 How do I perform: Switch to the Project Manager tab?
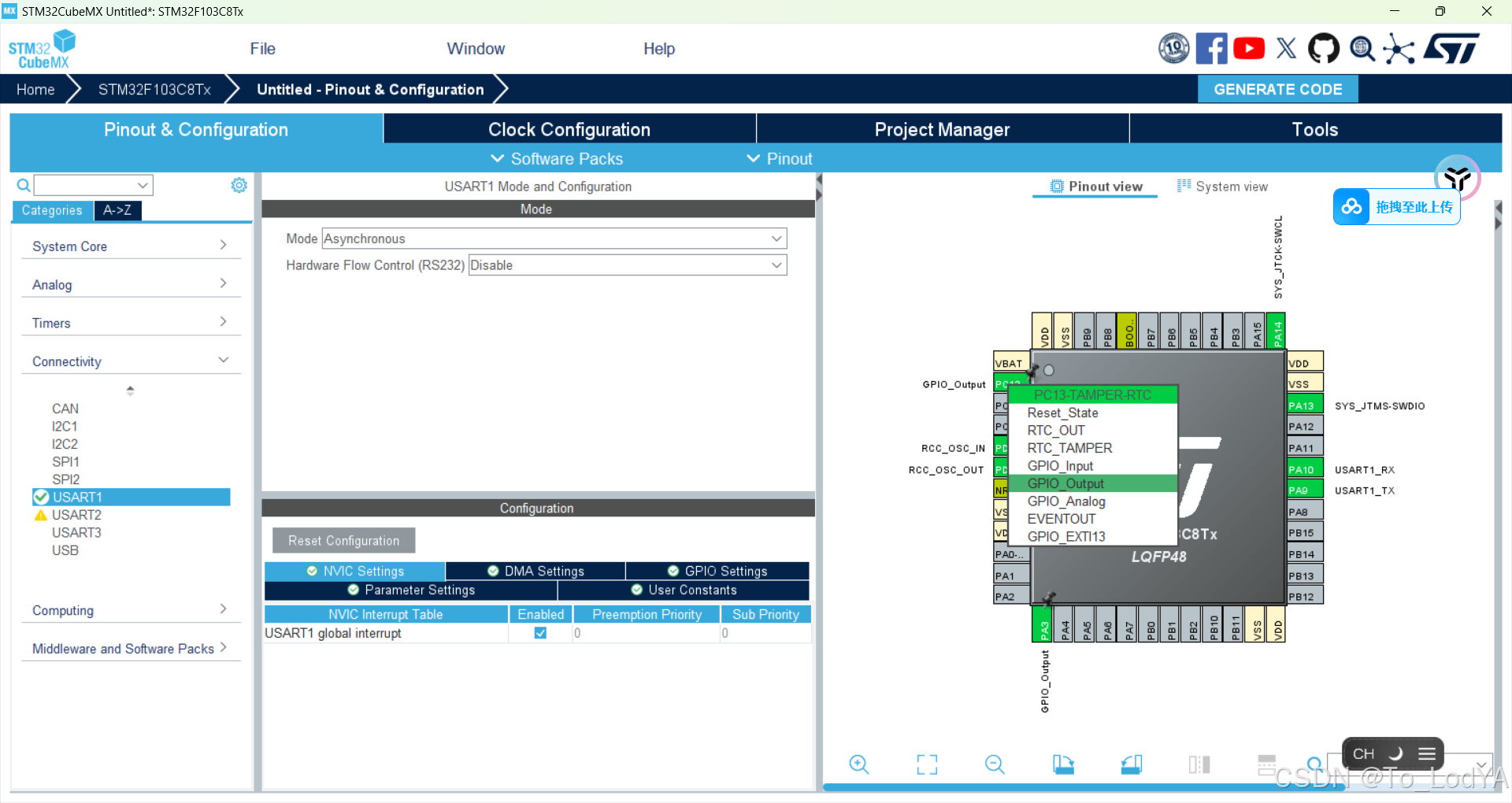tap(943, 129)
